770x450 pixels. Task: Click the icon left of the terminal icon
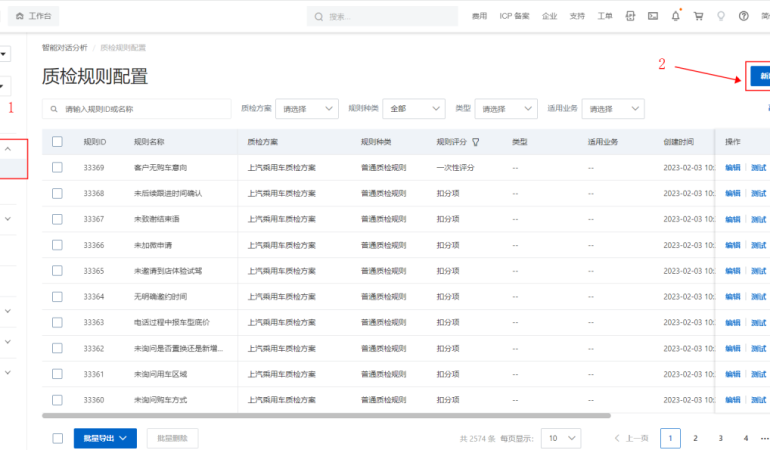[x=630, y=16]
